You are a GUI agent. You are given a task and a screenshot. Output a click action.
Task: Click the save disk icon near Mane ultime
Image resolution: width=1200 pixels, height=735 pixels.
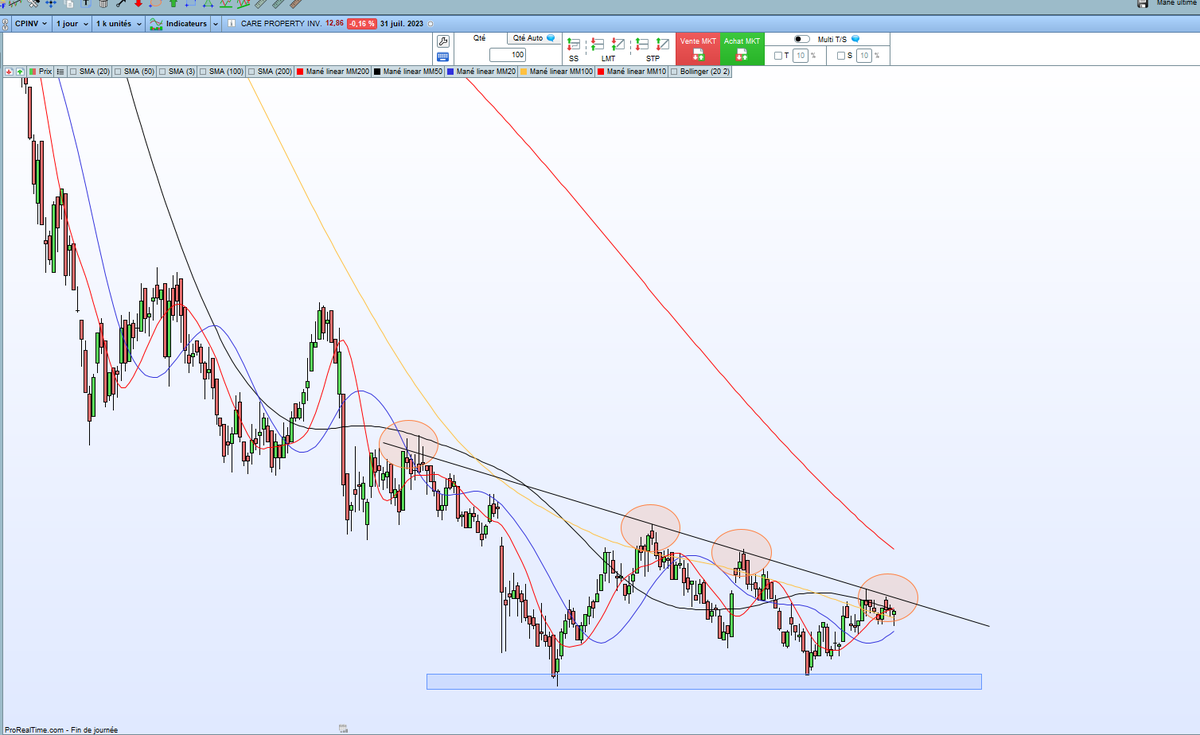click(1143, 4)
